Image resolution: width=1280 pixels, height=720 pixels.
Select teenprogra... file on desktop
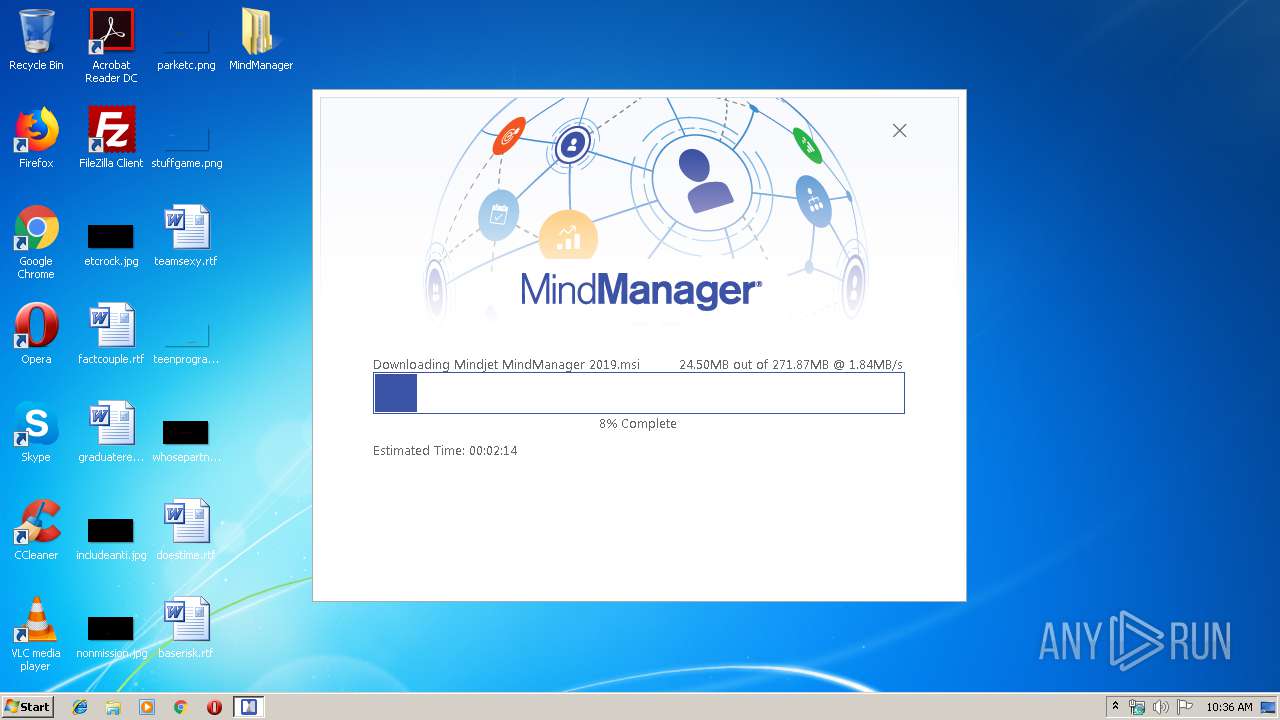(x=186, y=342)
